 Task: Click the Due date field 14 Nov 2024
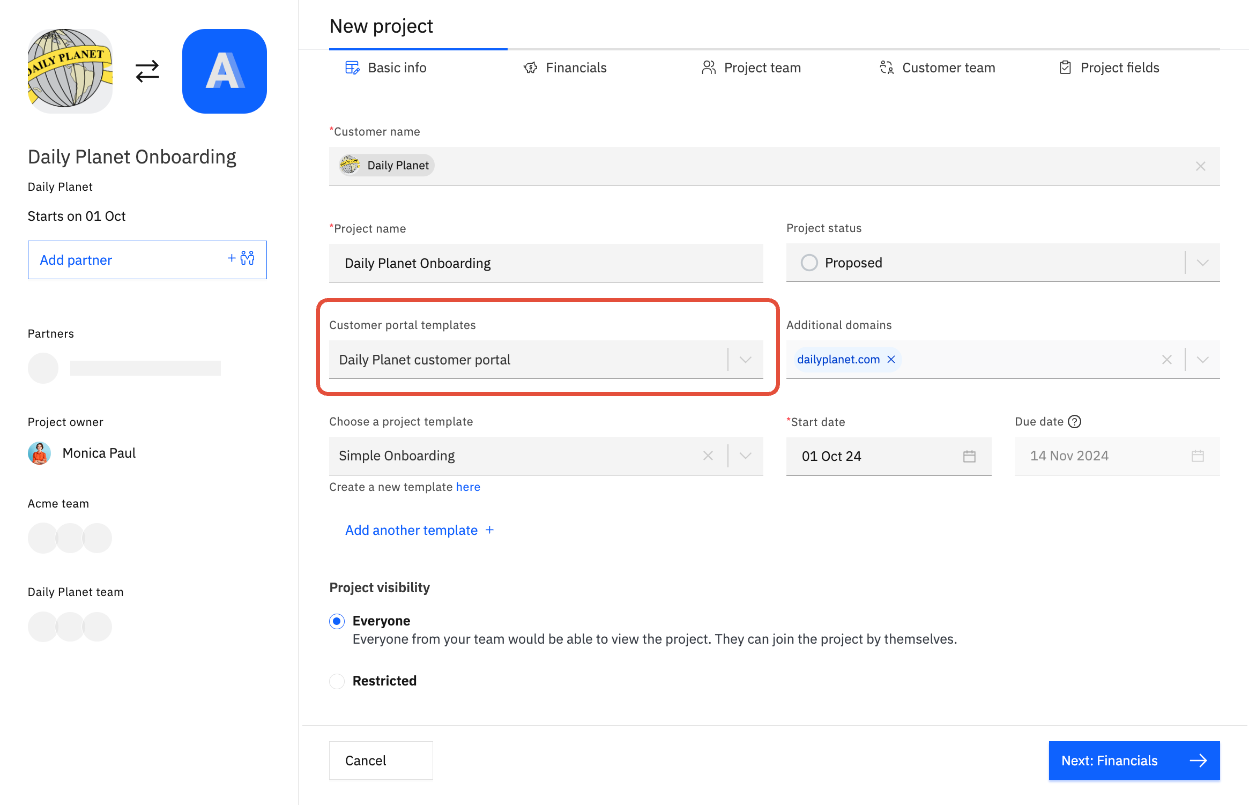(x=1117, y=456)
